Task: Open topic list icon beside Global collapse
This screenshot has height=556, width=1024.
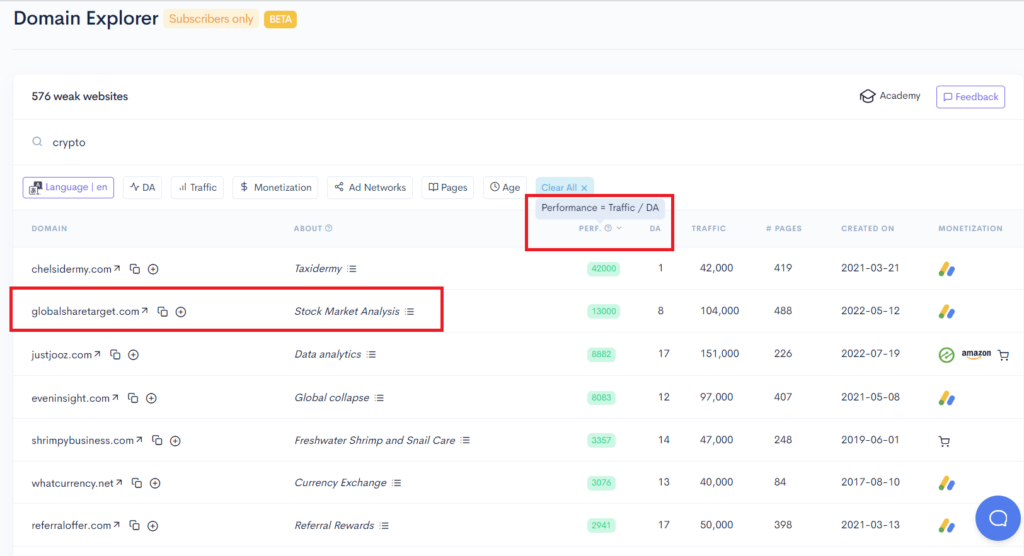Action: pyautogui.click(x=379, y=398)
